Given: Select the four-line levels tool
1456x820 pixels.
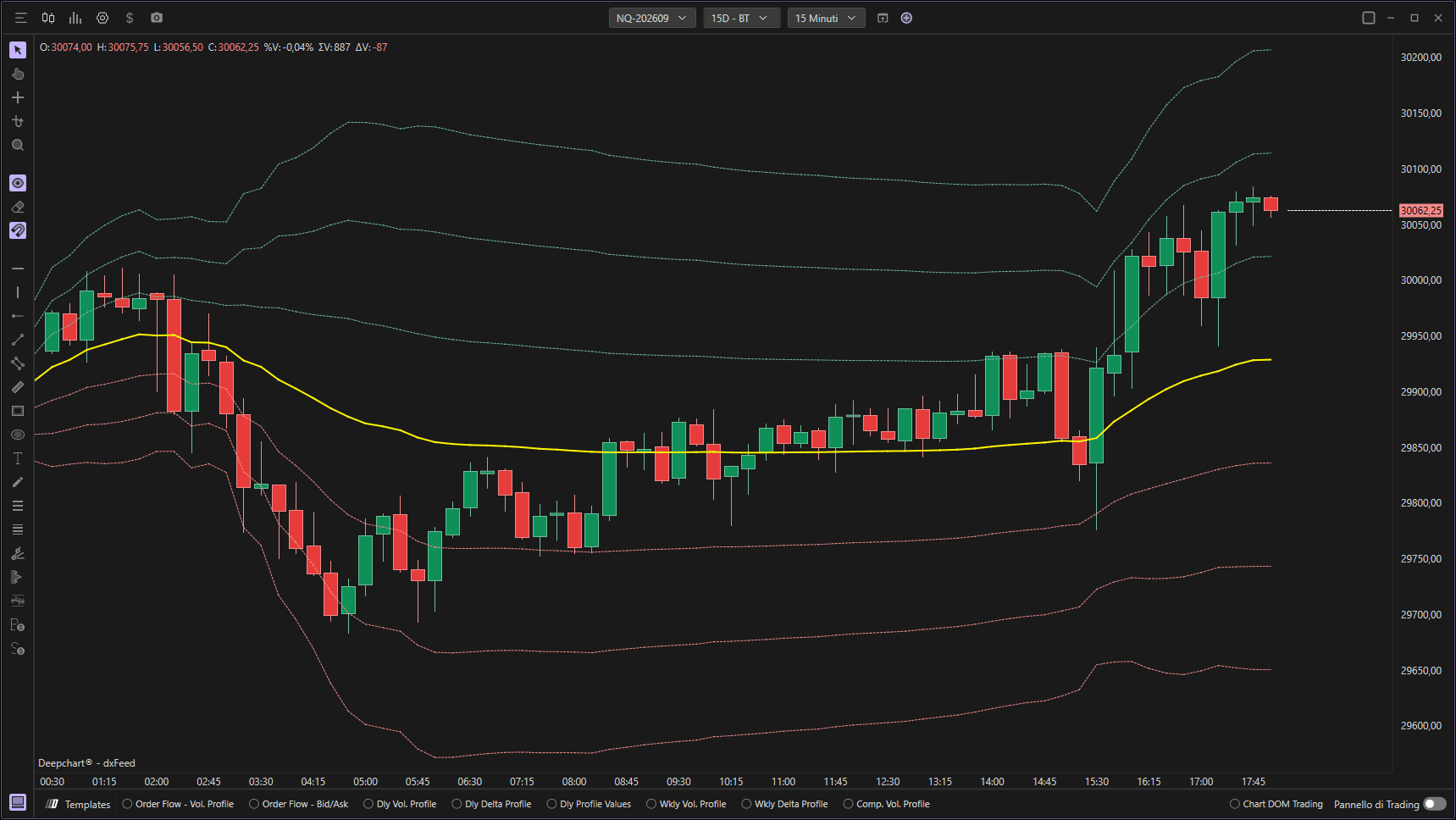Looking at the screenshot, I should point(18,529).
